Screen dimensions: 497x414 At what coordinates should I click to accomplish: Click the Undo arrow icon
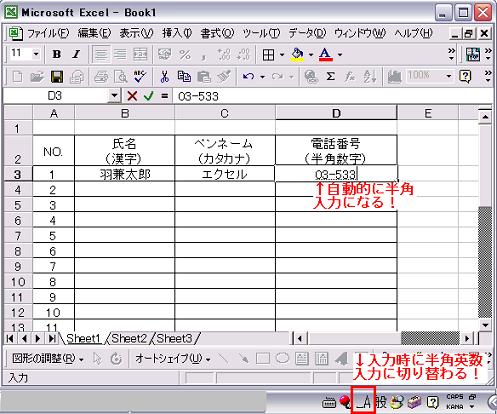click(248, 77)
